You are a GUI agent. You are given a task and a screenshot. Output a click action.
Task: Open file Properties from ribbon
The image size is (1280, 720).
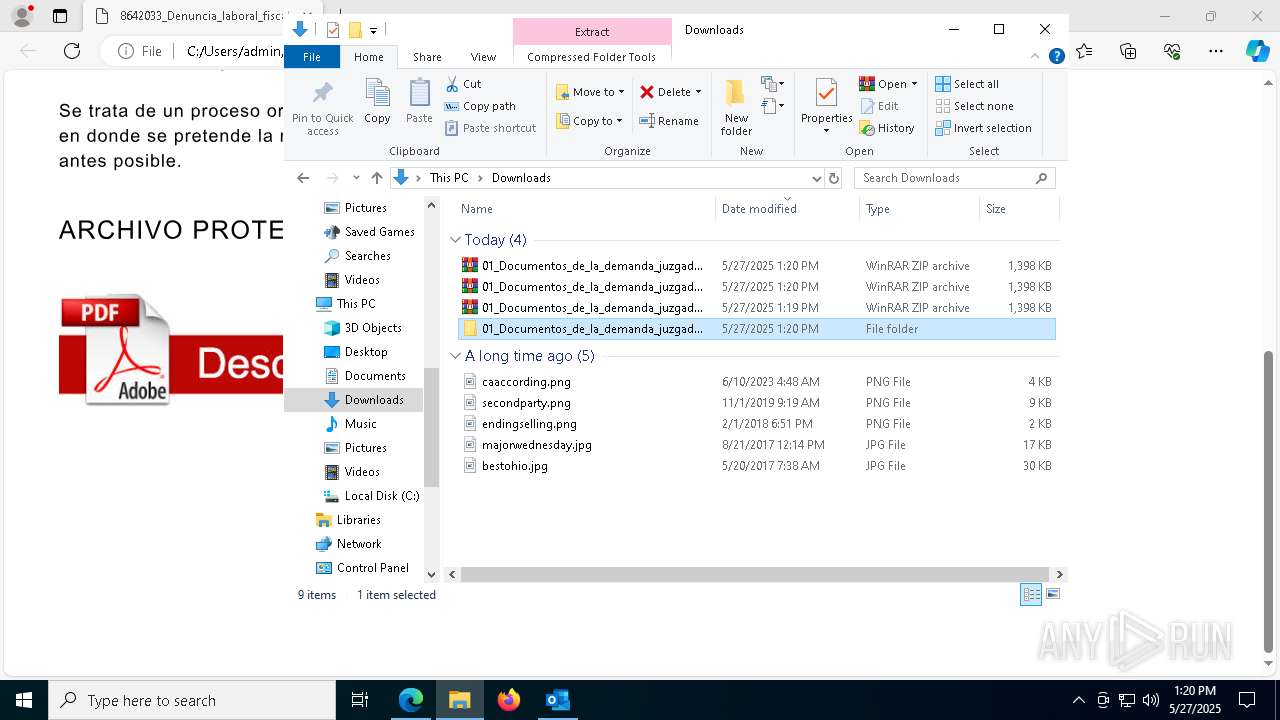[x=826, y=107]
